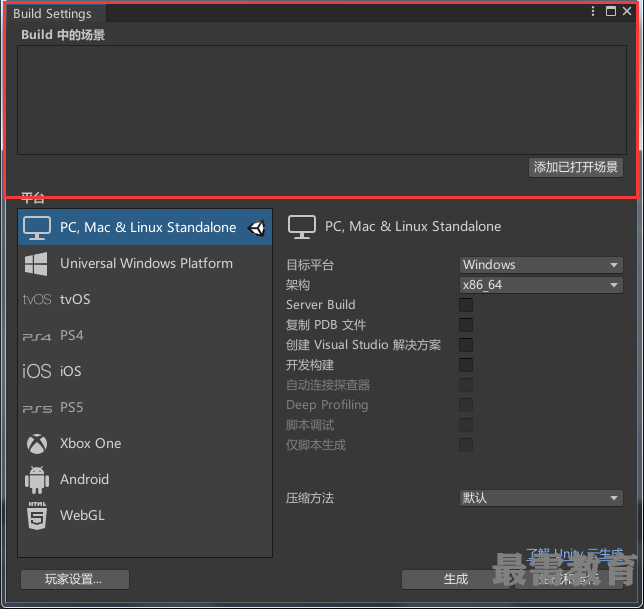The image size is (644, 609).
Task: Click the 架构 label
Action: tap(298, 285)
